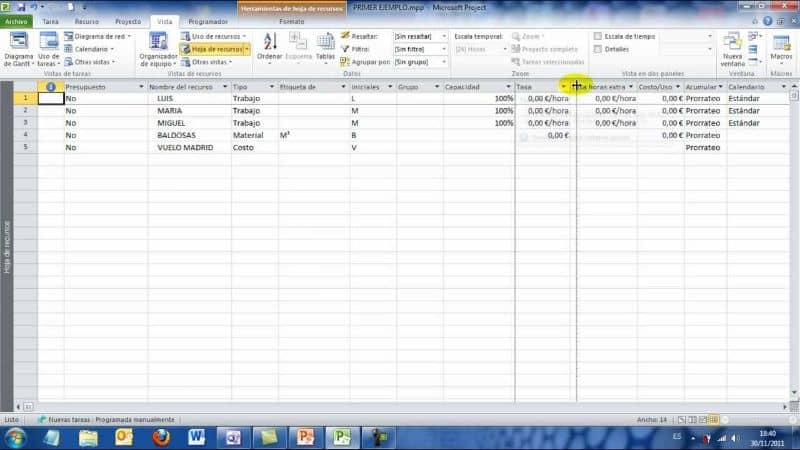Open the Tablas button
Screen dimensions: 800x450
(x=325, y=47)
